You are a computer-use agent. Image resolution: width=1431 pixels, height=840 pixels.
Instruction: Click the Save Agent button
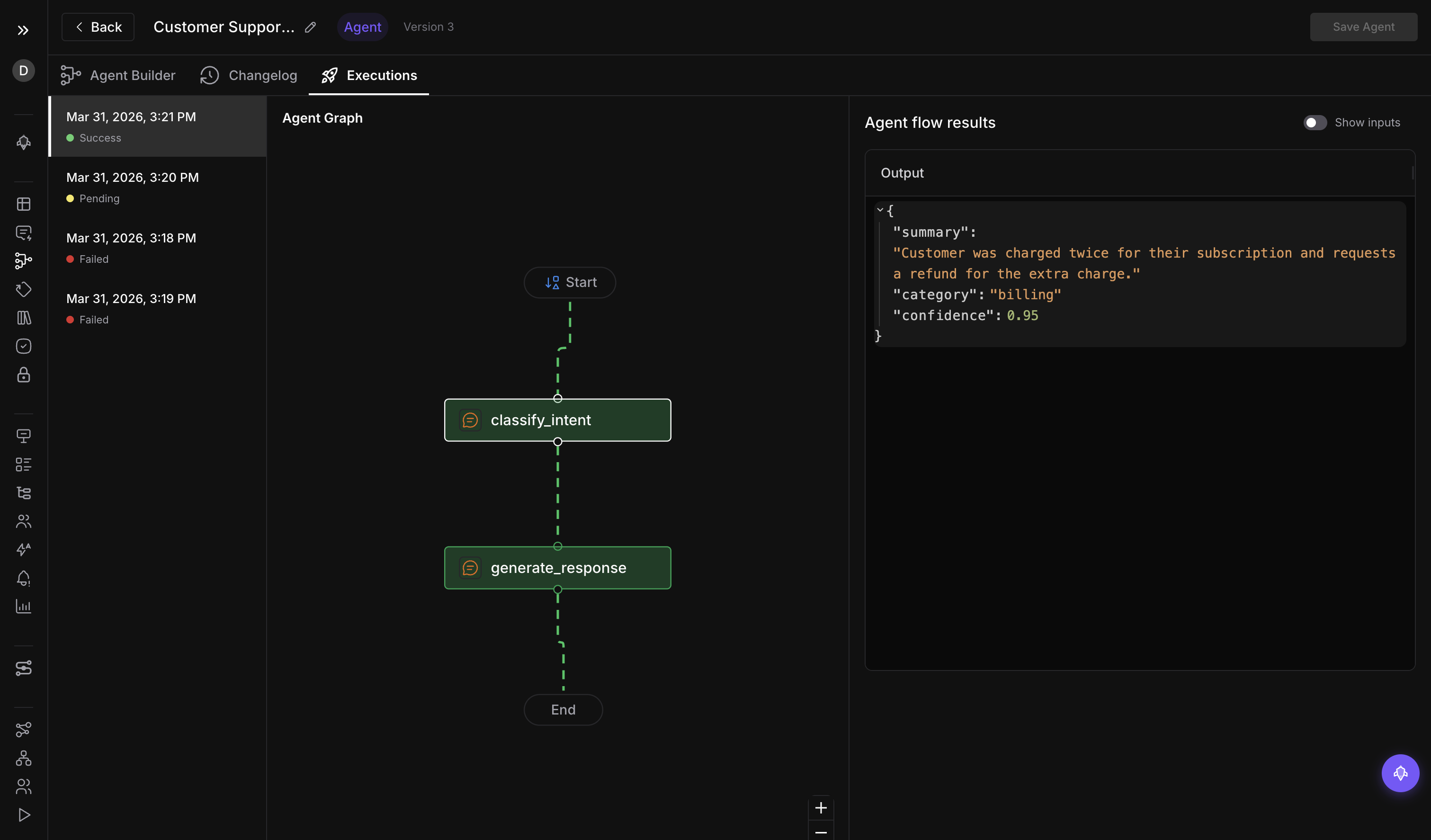[x=1363, y=27]
